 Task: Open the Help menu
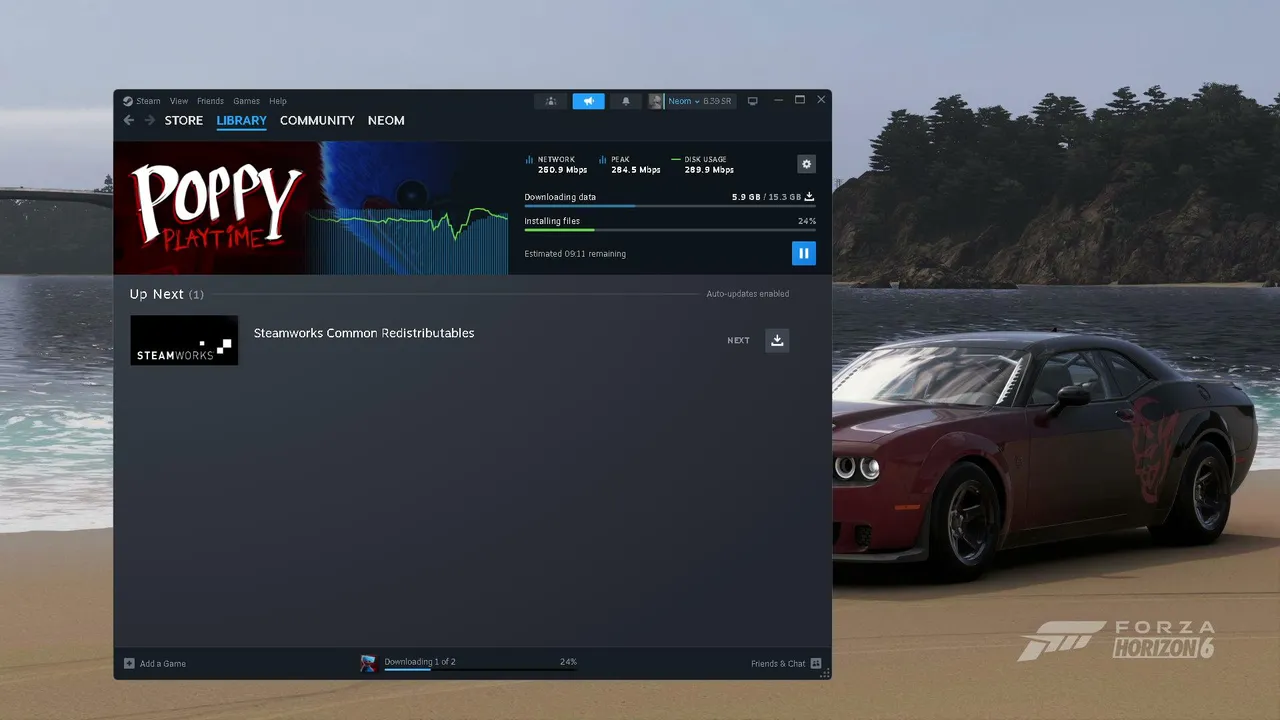point(278,101)
